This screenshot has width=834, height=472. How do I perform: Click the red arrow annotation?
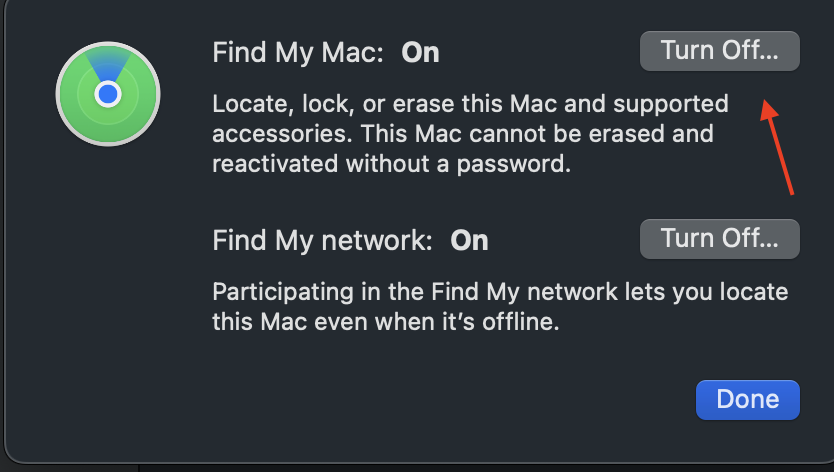click(x=779, y=146)
